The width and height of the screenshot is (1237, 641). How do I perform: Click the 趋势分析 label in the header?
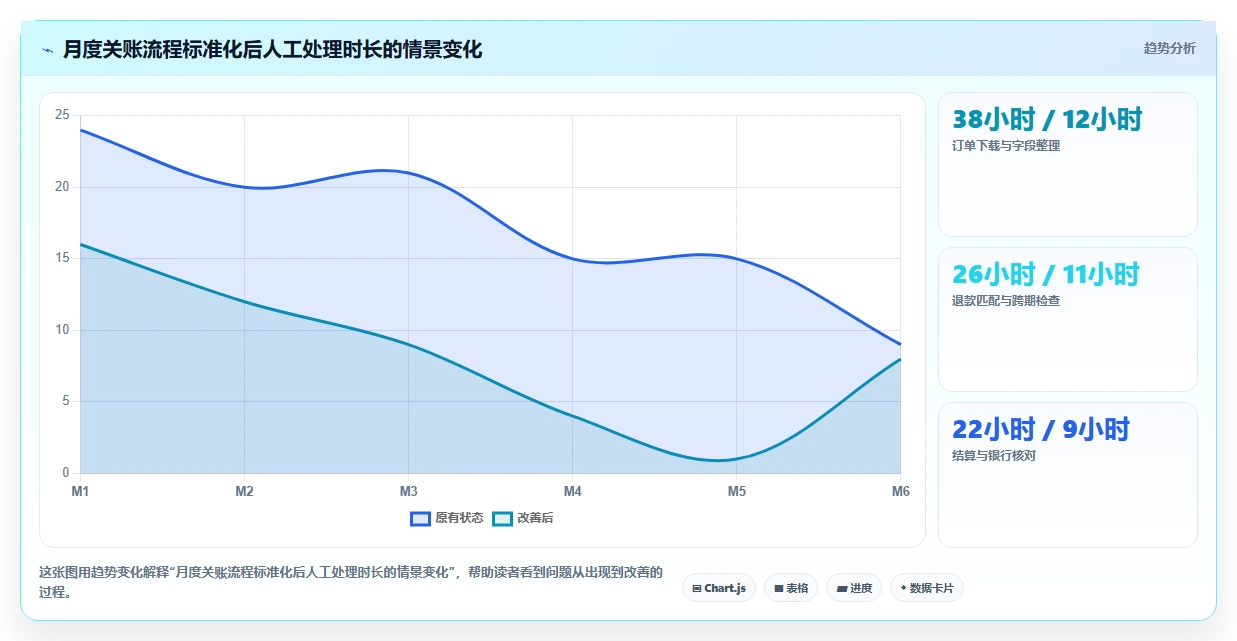coord(1169,48)
